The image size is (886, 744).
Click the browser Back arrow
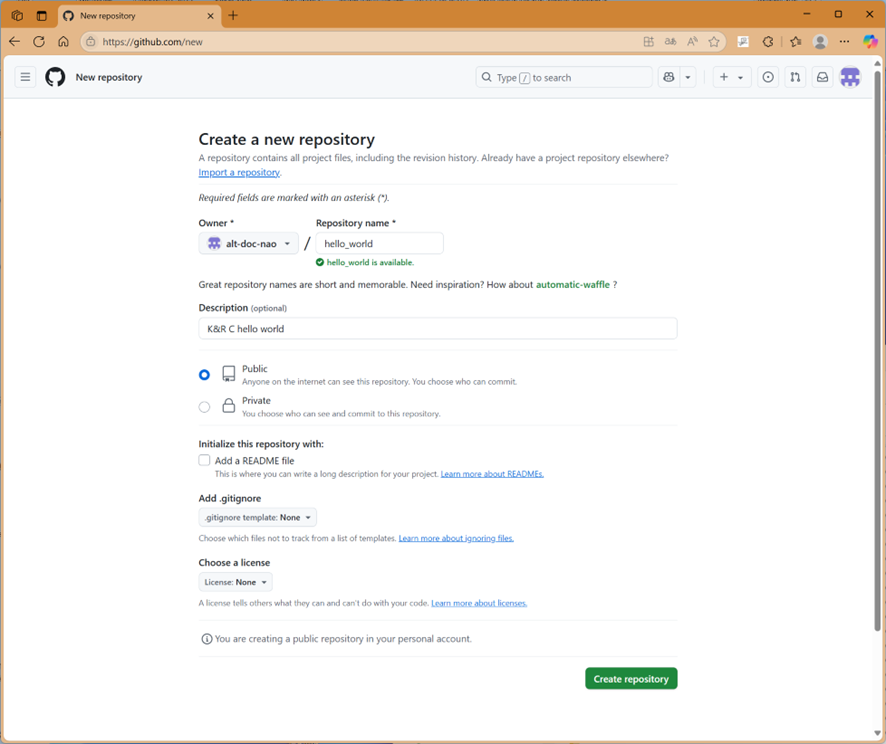[15, 41]
